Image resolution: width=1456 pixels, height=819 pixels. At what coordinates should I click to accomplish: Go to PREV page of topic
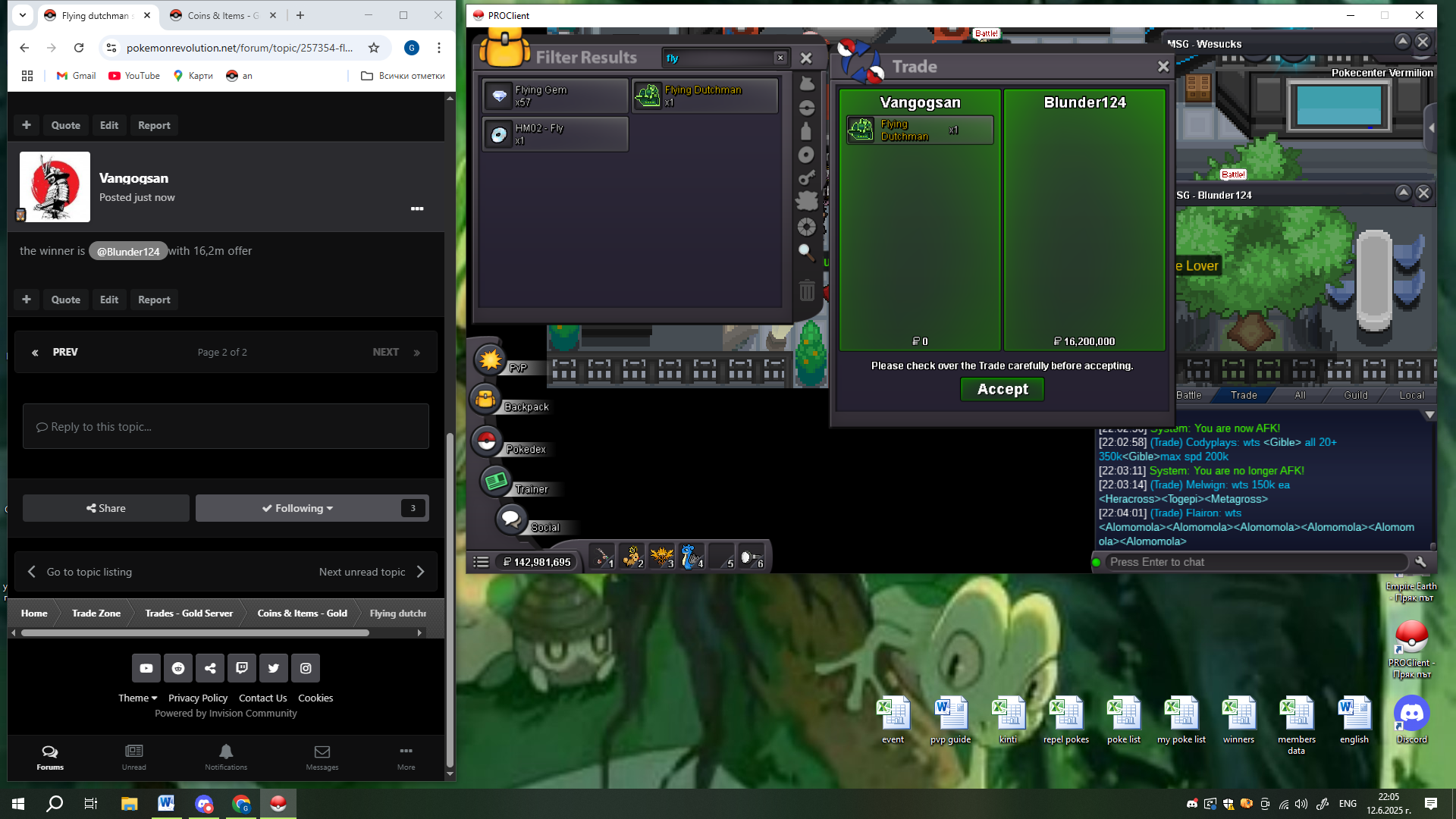(x=55, y=352)
